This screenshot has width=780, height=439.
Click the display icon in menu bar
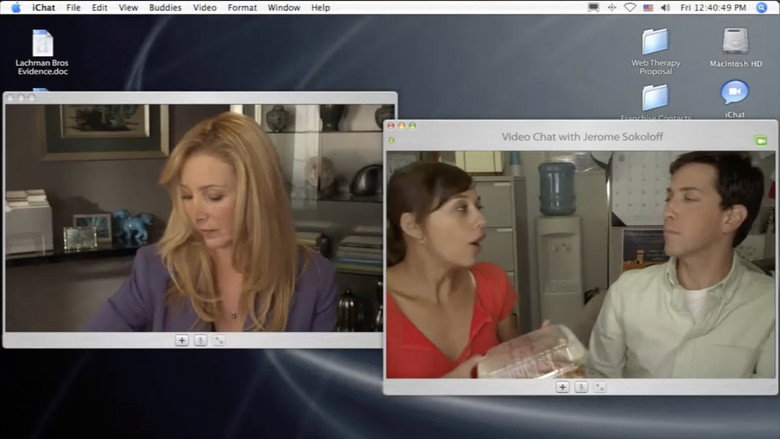pos(593,7)
